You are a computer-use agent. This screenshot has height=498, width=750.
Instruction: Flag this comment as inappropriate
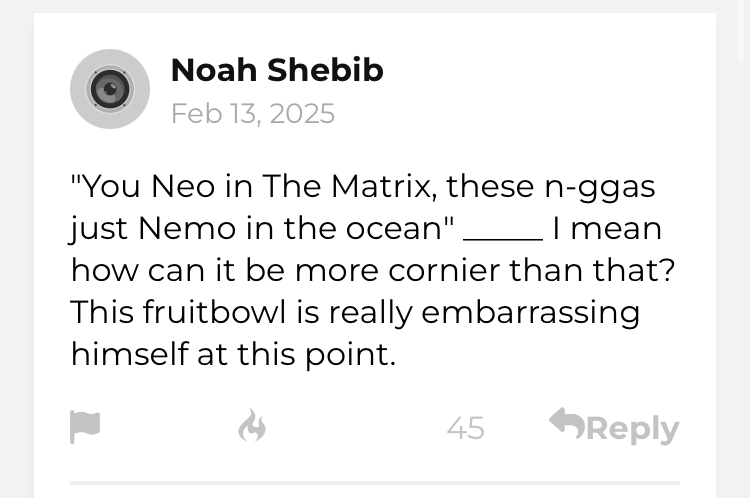(x=85, y=427)
